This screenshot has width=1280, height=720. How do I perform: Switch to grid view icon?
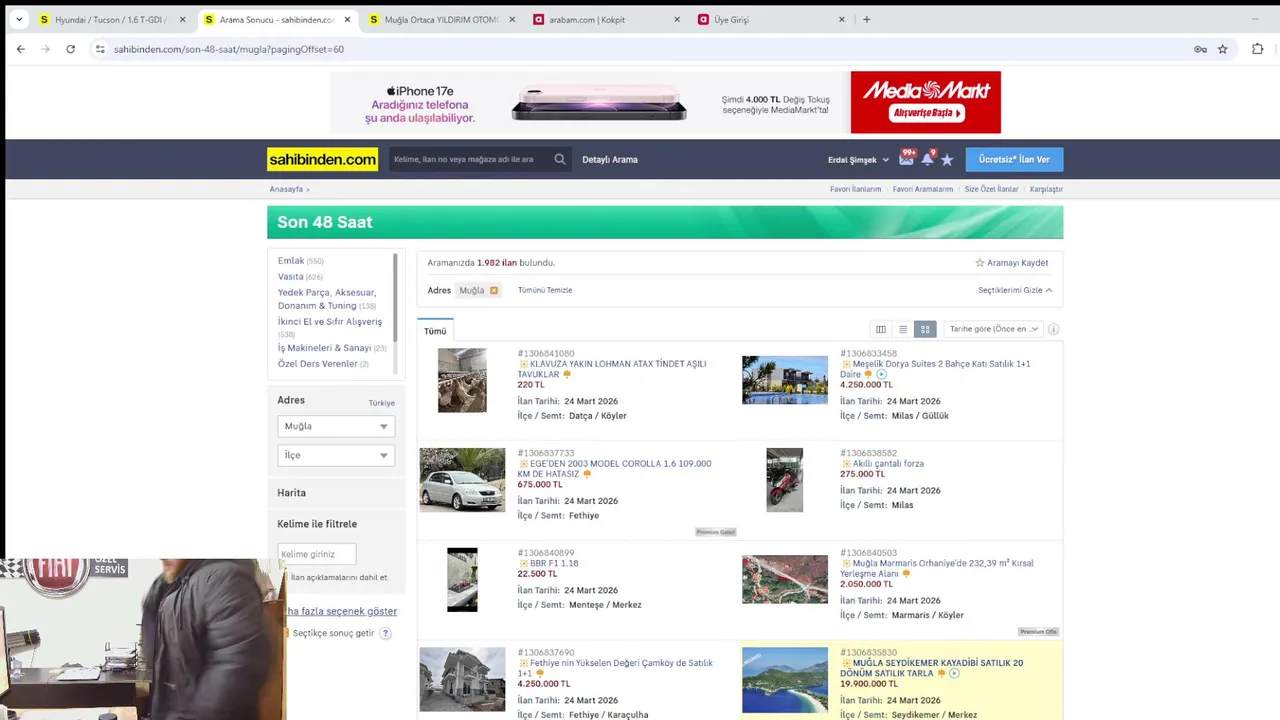tap(925, 329)
